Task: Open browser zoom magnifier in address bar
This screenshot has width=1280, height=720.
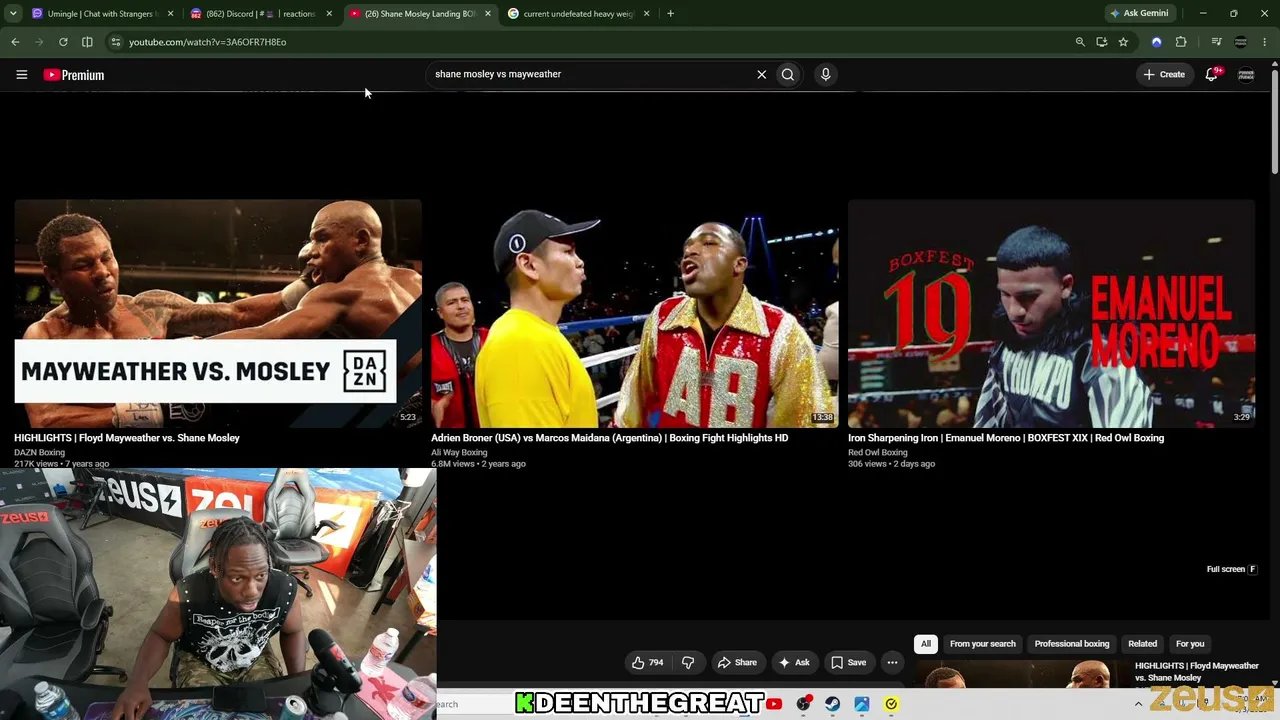Action: pyautogui.click(x=1080, y=42)
